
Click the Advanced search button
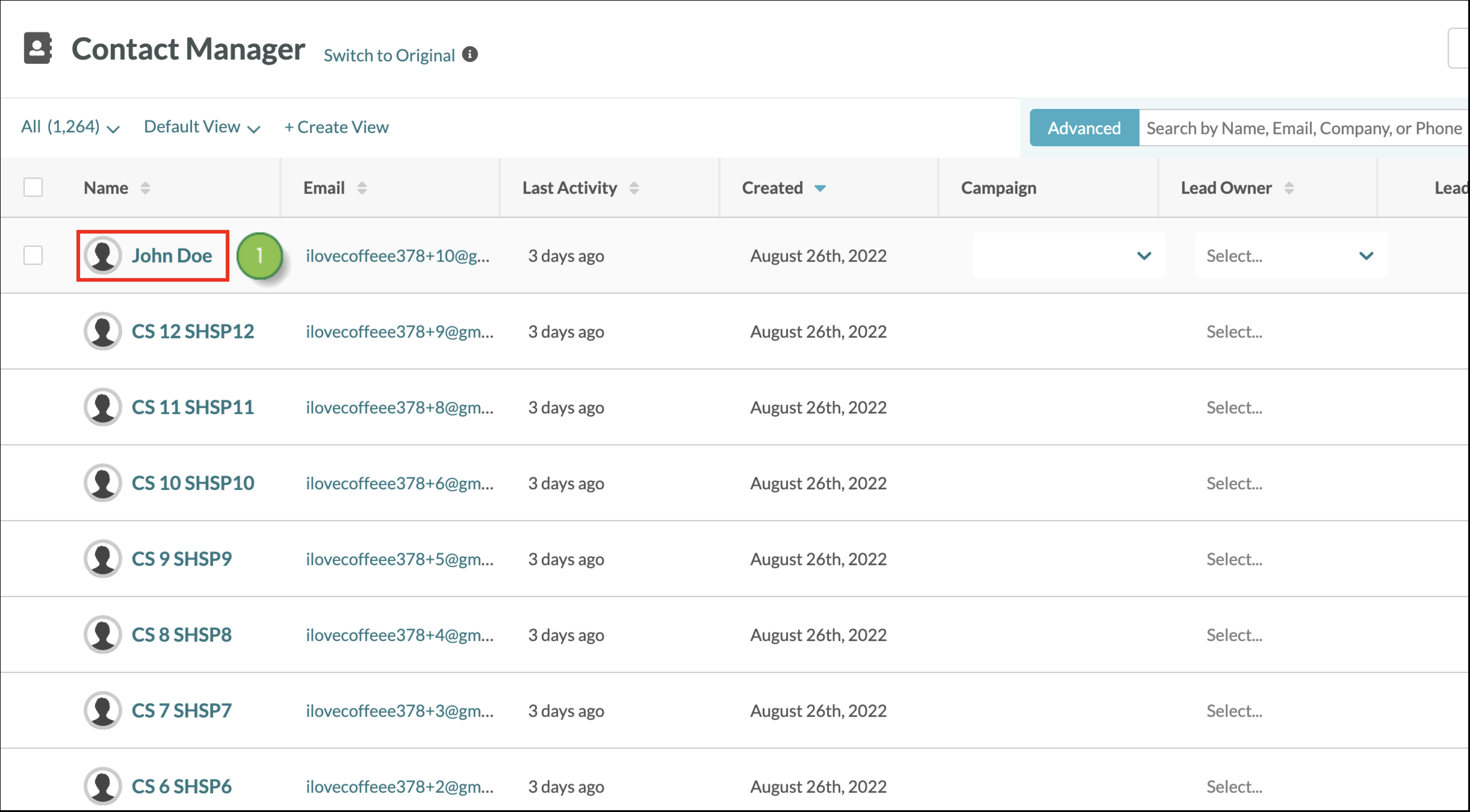tap(1084, 128)
